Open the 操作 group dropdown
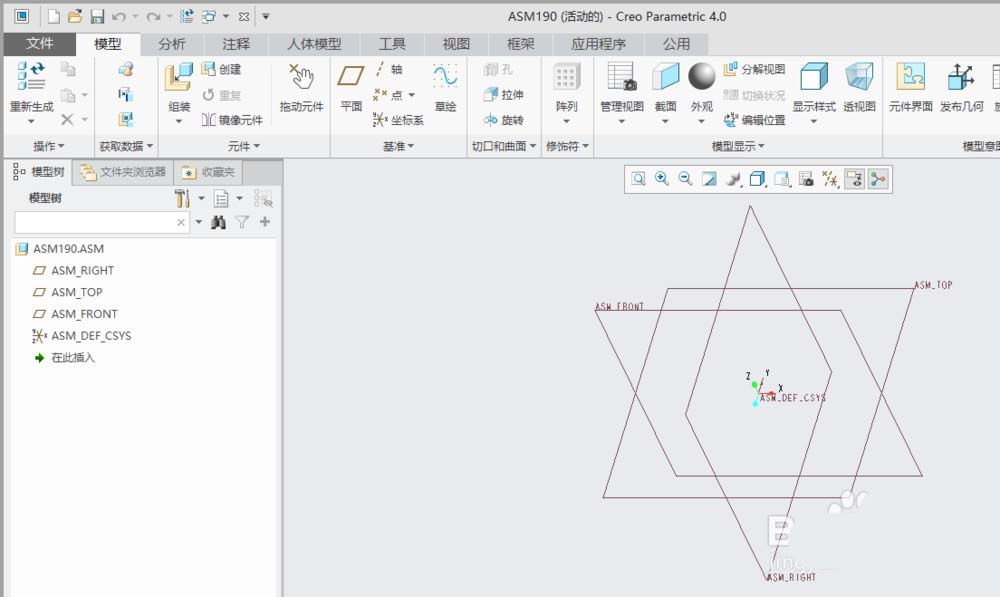Viewport: 1000px width, 597px height. pyautogui.click(x=48, y=146)
